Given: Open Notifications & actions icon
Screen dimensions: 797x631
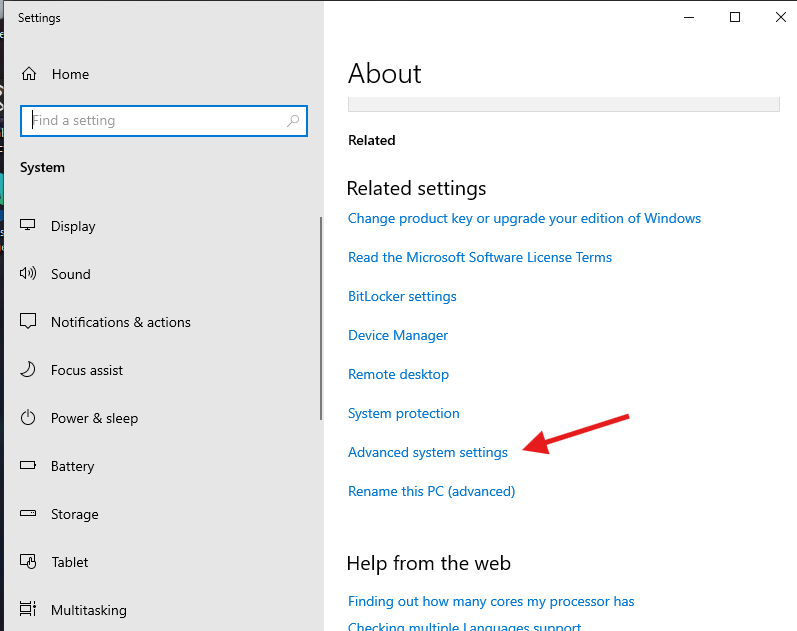Looking at the screenshot, I should [29, 322].
